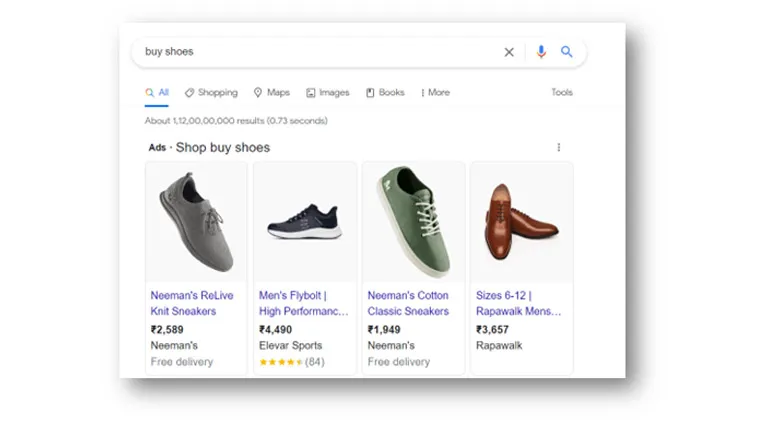This screenshot has width=768, height=424.
Task: Start voice search with the microphone icon
Action: coord(541,52)
